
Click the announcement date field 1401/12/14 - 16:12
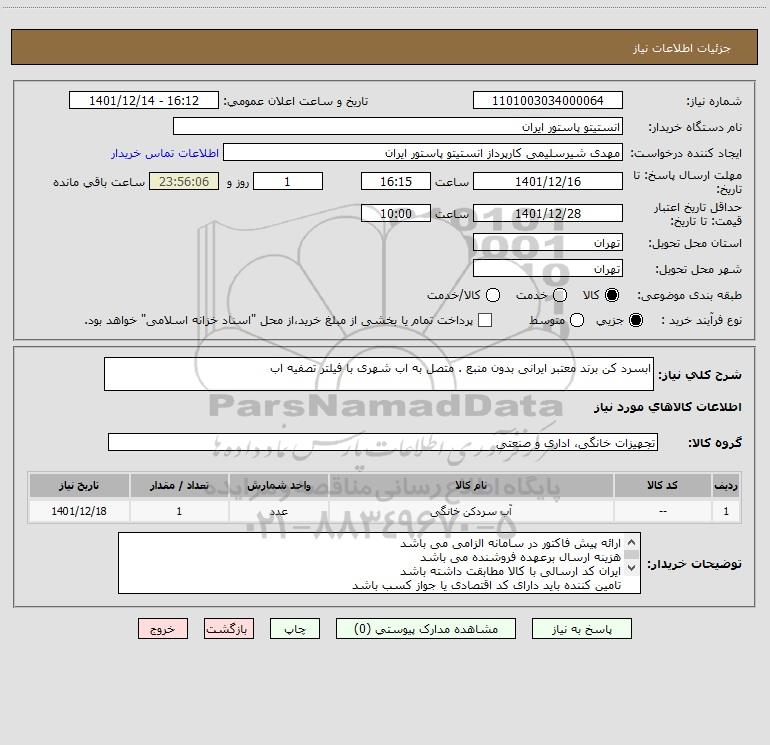point(144,100)
